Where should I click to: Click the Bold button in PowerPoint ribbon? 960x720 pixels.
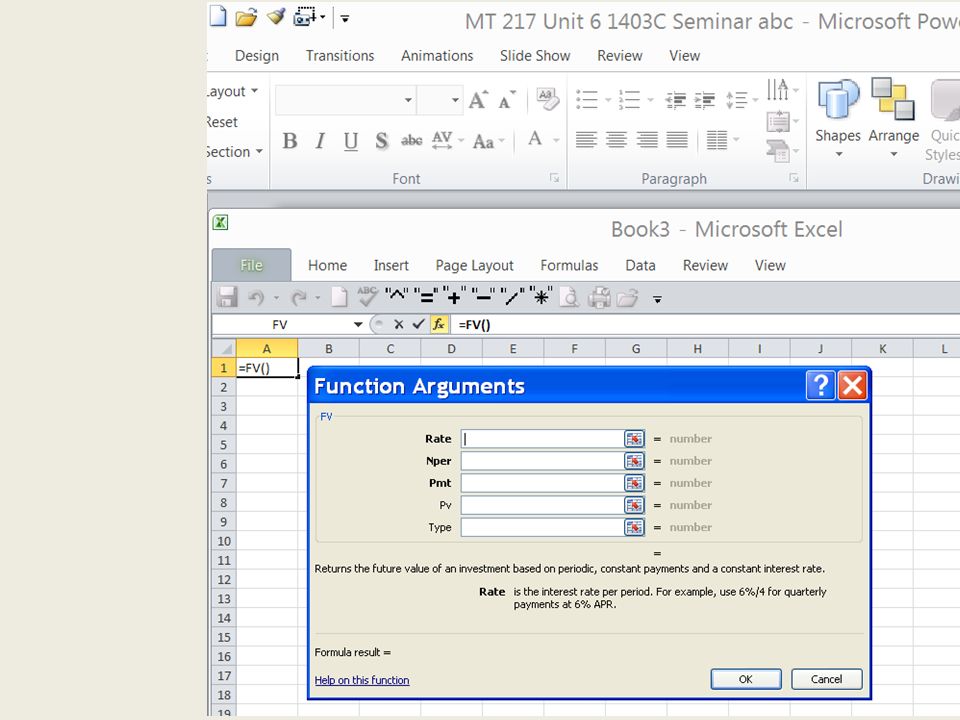290,141
